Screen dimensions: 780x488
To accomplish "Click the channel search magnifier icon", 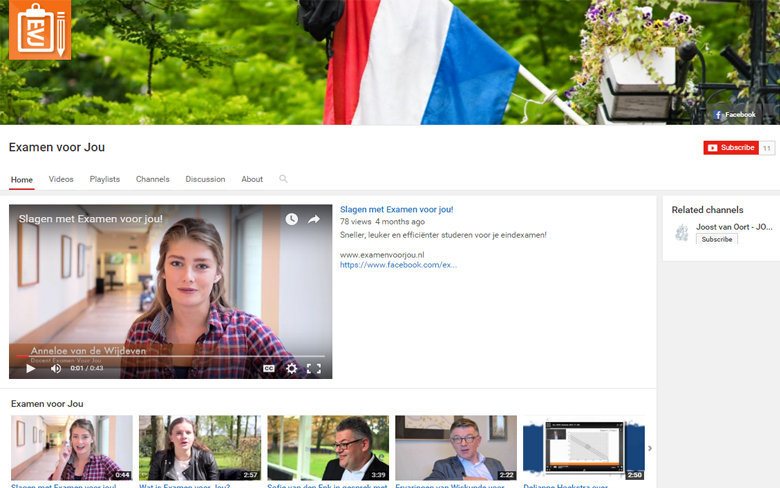I will pos(283,179).
